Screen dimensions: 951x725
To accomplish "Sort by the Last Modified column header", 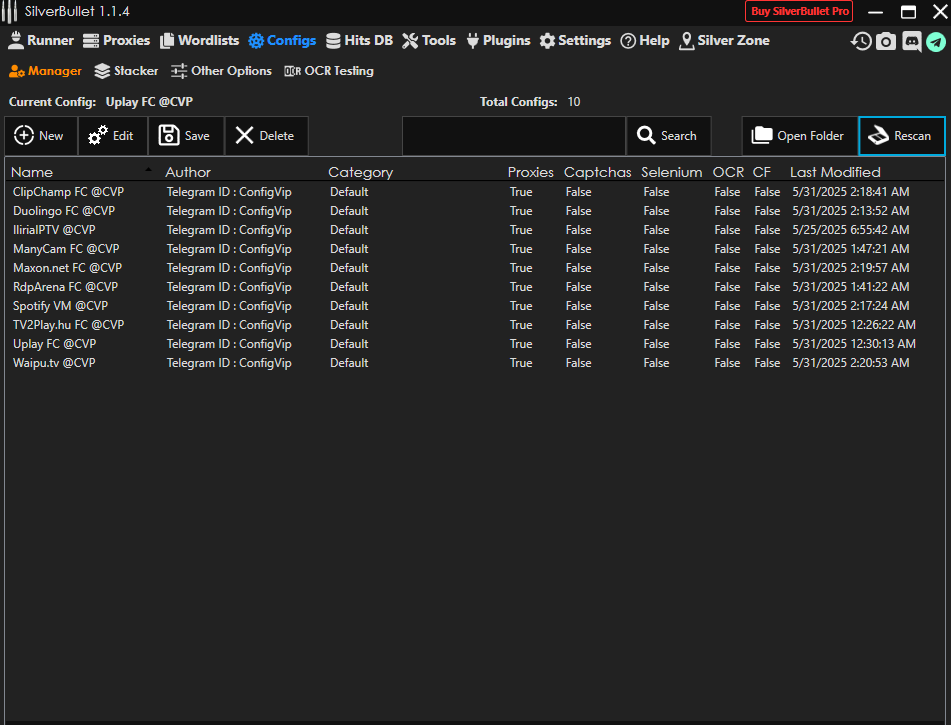I will (x=835, y=172).
